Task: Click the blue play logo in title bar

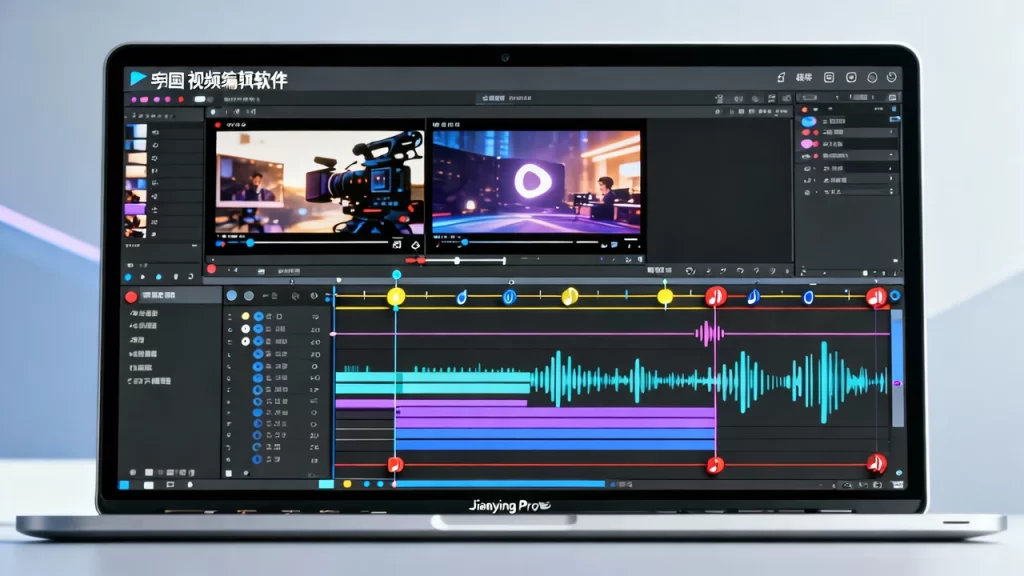Action: pos(138,79)
